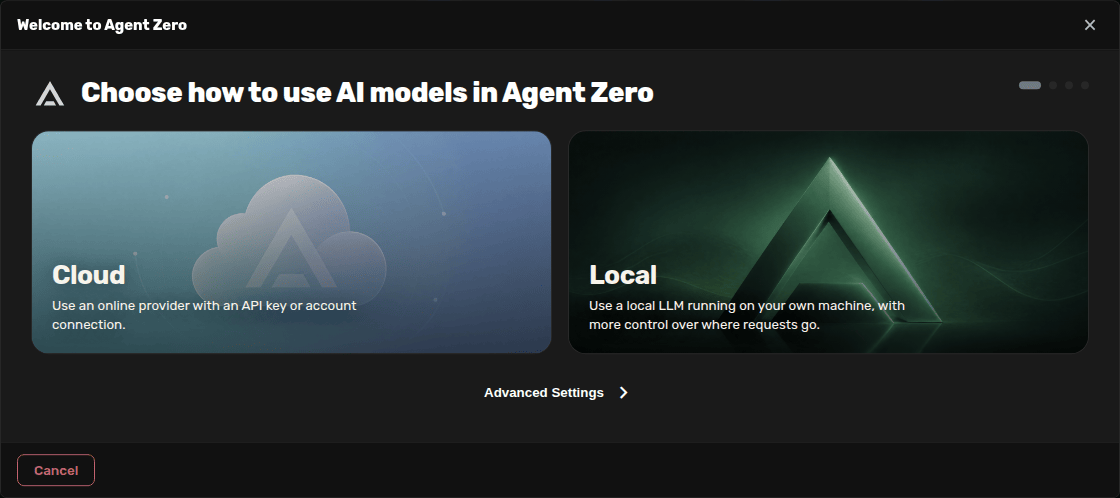Jump to the third step dot
The image size is (1120, 498).
(x=1069, y=85)
